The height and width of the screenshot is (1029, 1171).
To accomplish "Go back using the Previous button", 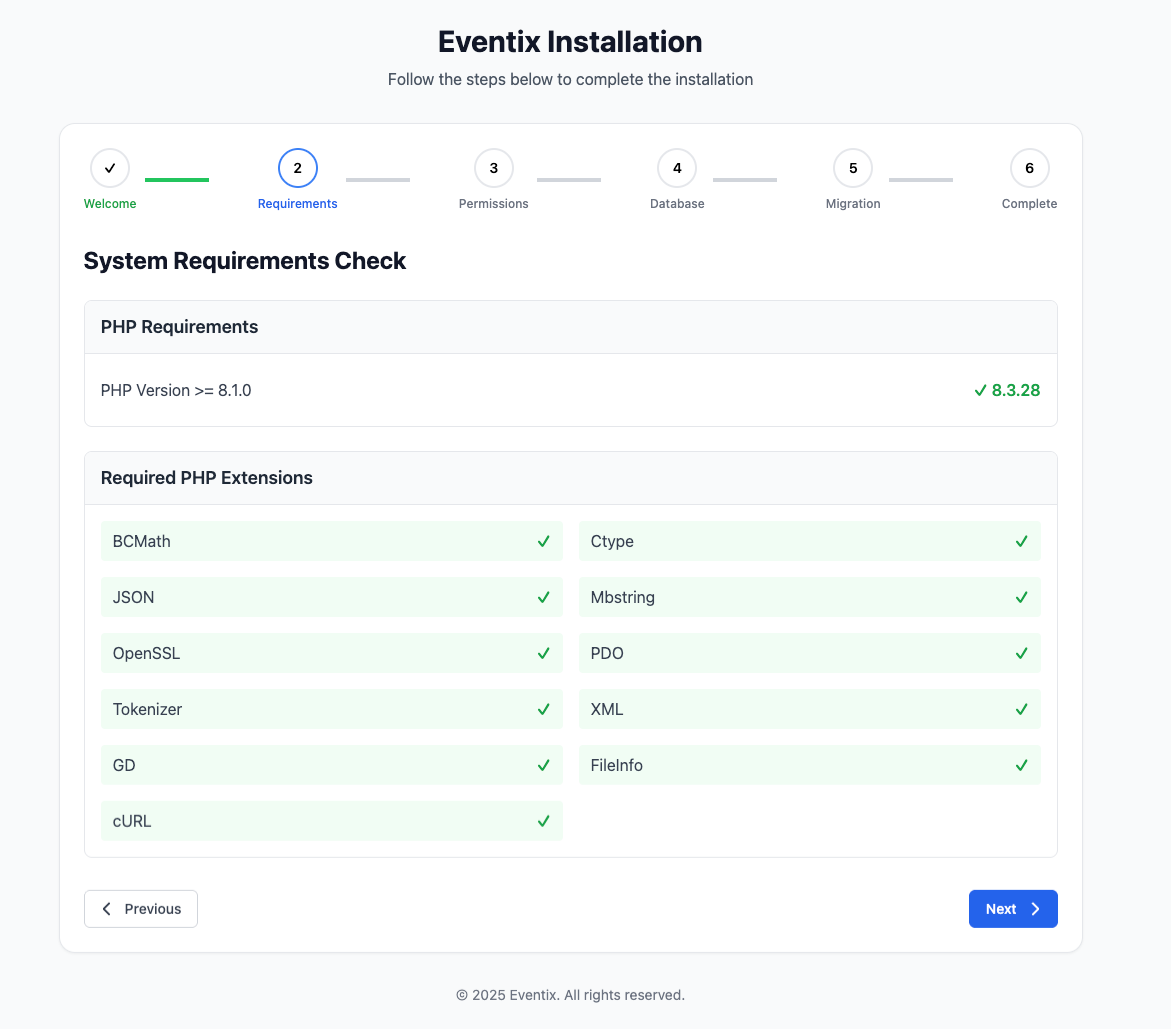I will pos(141,908).
